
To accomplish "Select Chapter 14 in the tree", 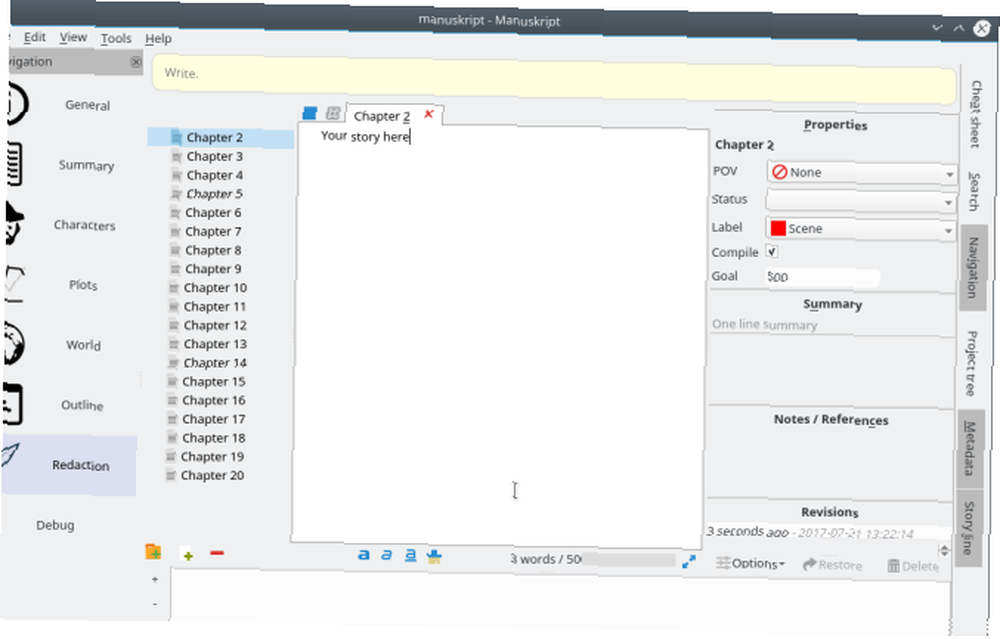I will point(215,363).
